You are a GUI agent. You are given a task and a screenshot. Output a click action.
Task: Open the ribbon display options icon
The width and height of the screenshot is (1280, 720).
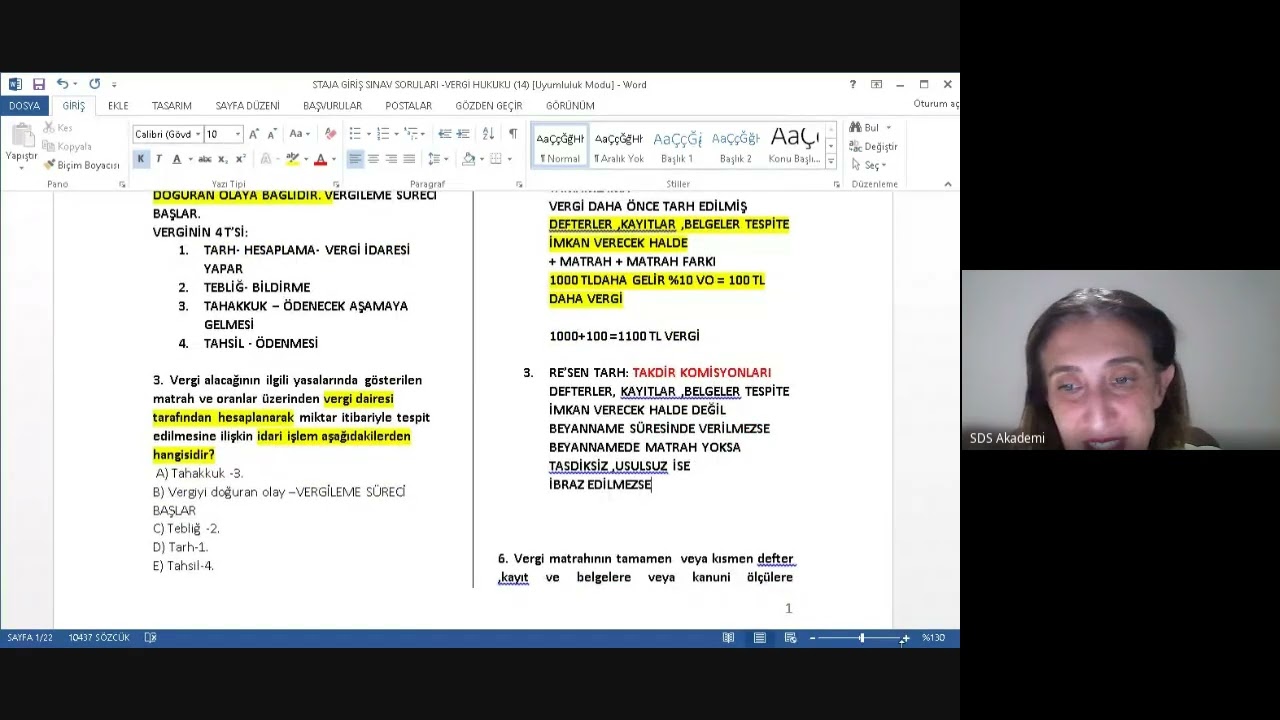(876, 85)
